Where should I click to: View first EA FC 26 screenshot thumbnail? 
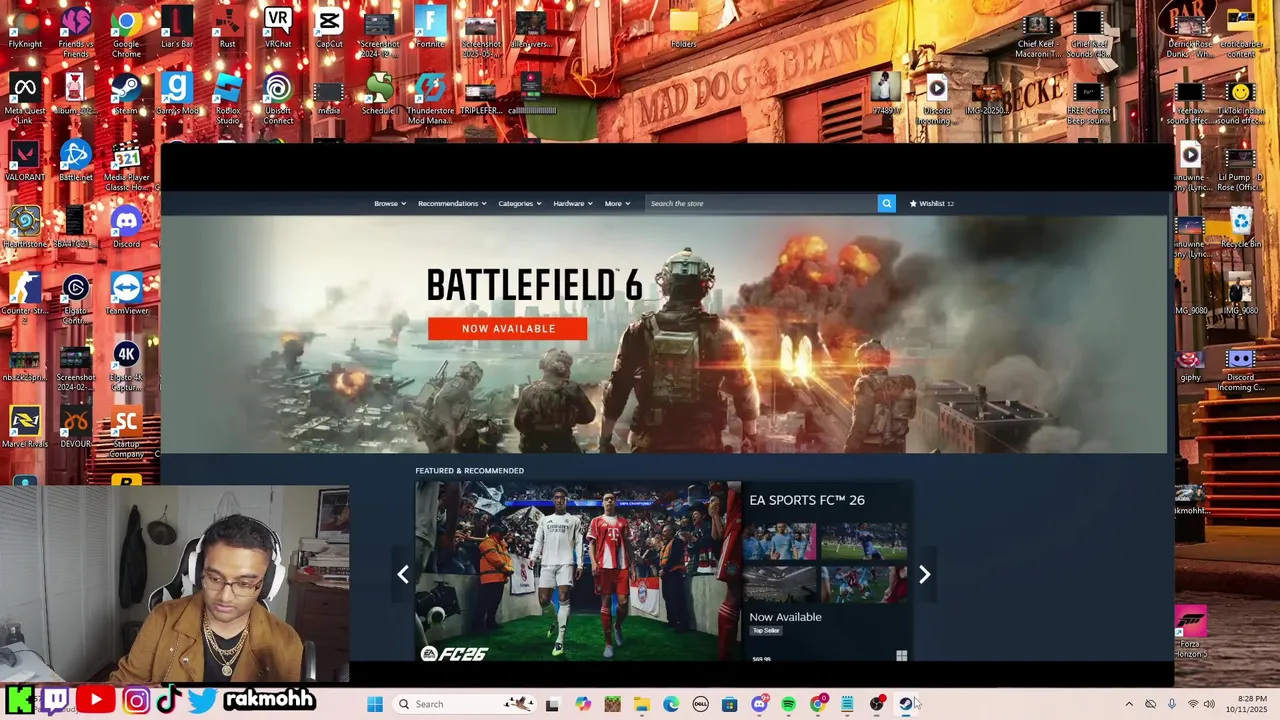[x=779, y=541]
